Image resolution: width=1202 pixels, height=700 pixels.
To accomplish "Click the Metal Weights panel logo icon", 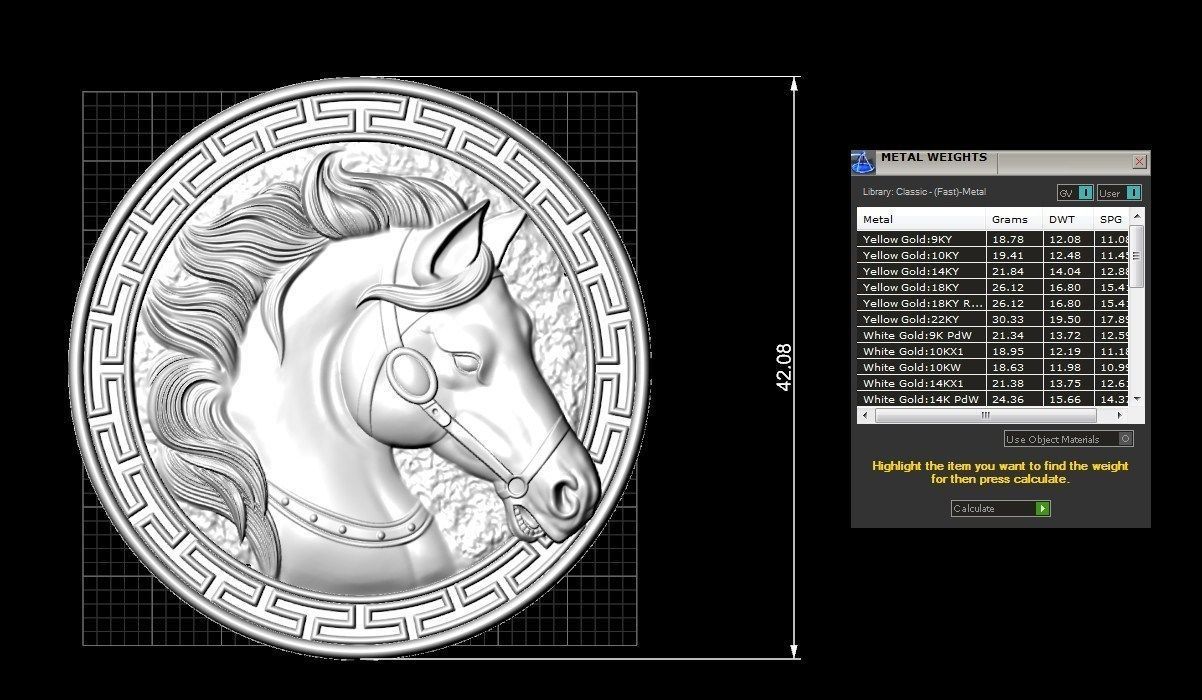I will [863, 162].
